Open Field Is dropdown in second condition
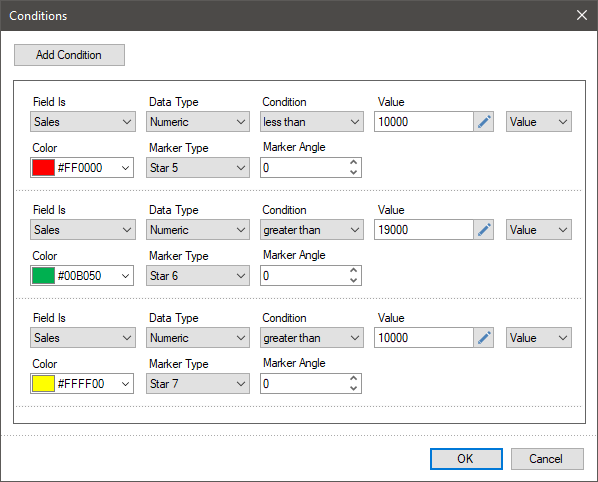The width and height of the screenshot is (598, 482). point(83,230)
